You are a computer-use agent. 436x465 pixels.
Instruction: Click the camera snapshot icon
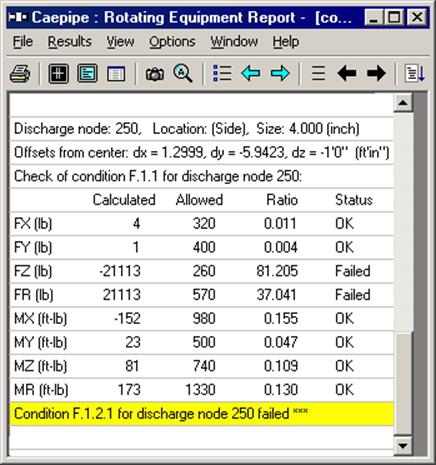tap(155, 74)
